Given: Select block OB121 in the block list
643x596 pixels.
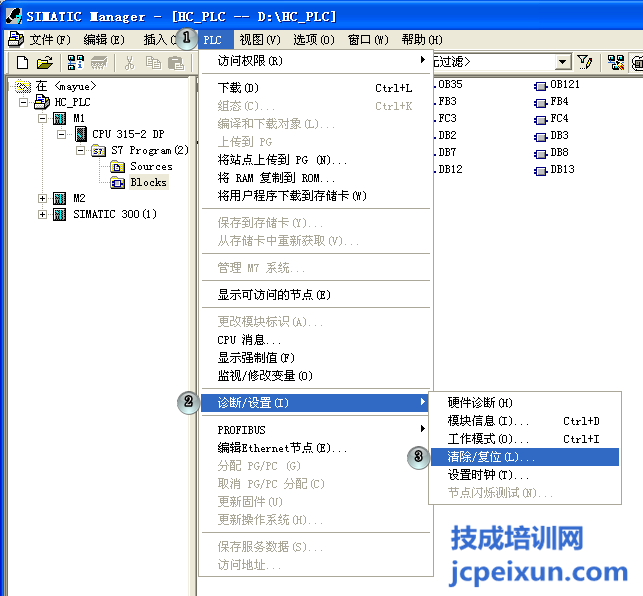Looking at the screenshot, I should tap(564, 84).
